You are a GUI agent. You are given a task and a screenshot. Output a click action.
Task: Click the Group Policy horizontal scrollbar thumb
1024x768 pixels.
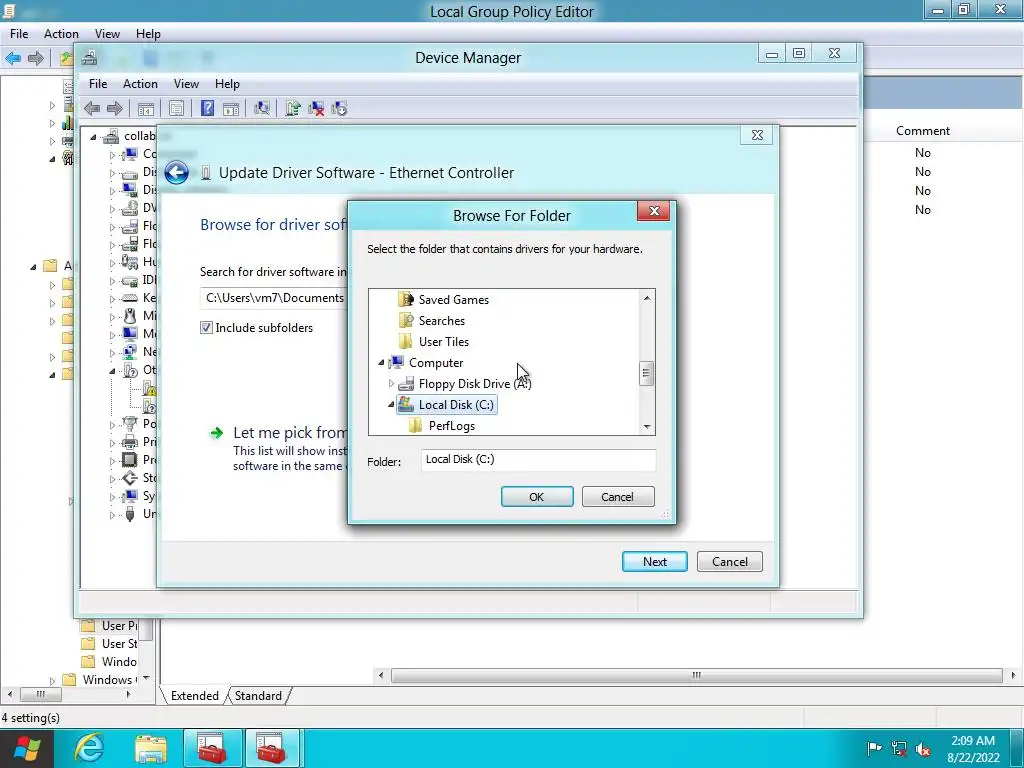(696, 675)
